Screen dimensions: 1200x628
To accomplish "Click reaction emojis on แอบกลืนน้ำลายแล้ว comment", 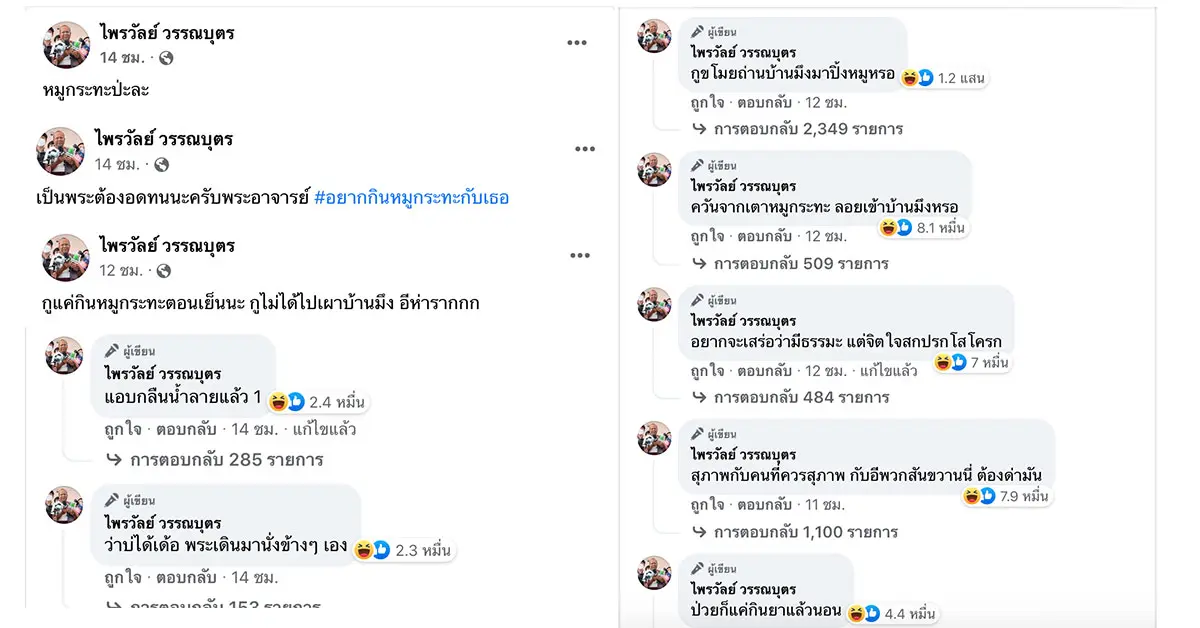I will (287, 402).
